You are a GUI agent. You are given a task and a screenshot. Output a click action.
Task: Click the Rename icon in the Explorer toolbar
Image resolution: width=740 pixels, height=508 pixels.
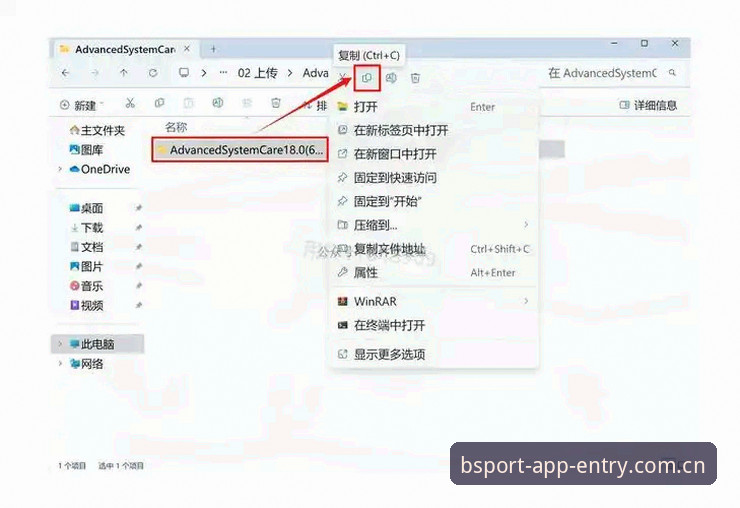pyautogui.click(x=218, y=103)
